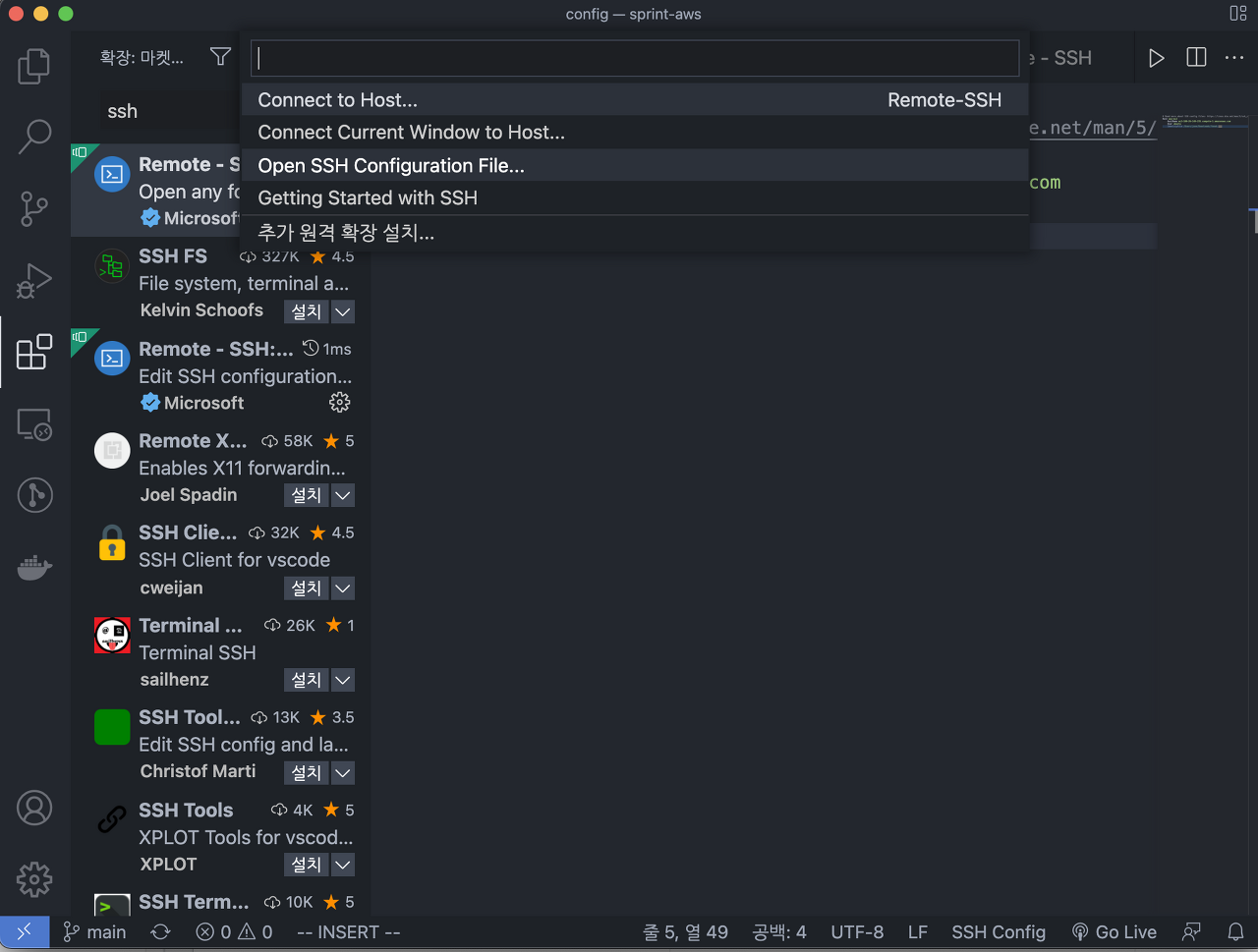Change UTF-8 file encoding
The image size is (1258, 952).
[x=857, y=932]
